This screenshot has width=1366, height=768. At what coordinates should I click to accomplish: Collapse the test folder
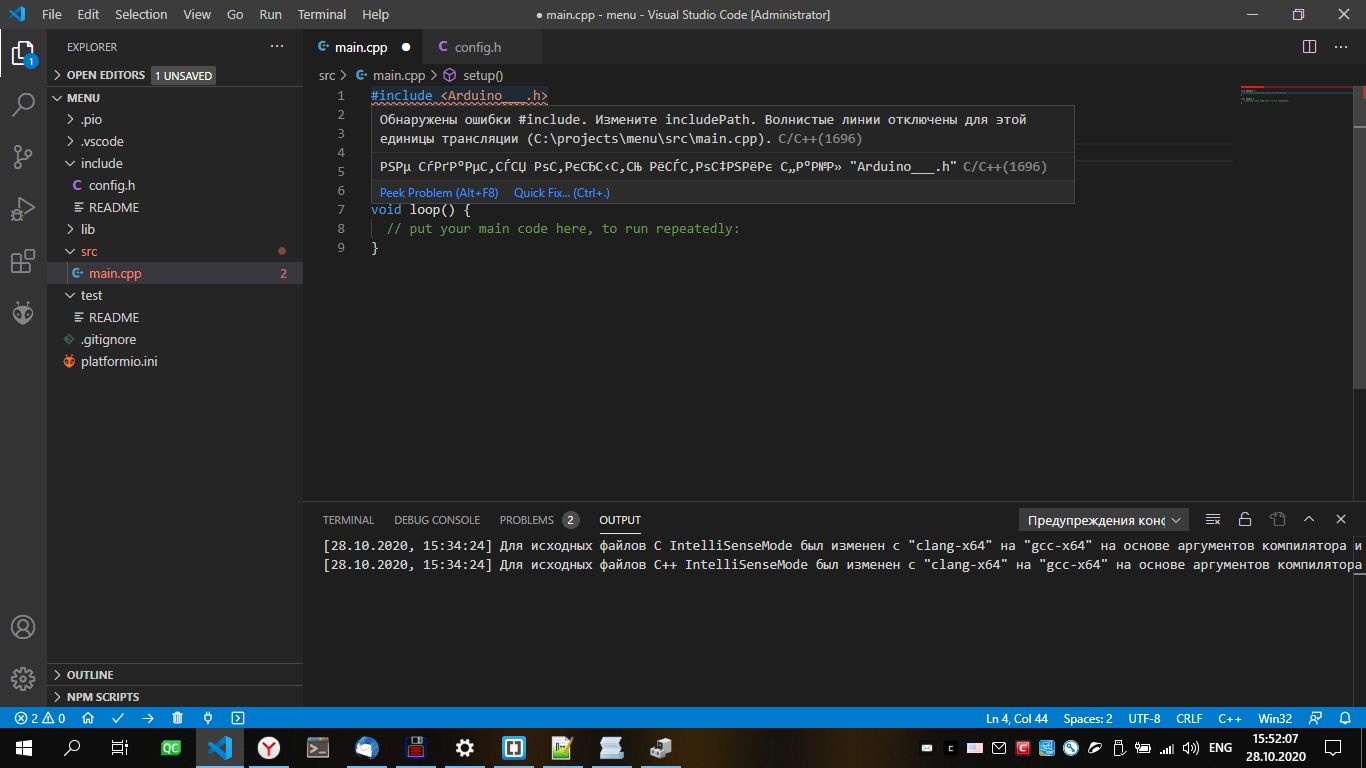coord(175,295)
